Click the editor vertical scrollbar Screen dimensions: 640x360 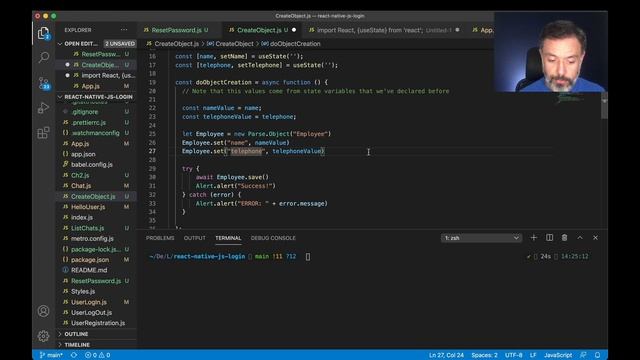604,106
